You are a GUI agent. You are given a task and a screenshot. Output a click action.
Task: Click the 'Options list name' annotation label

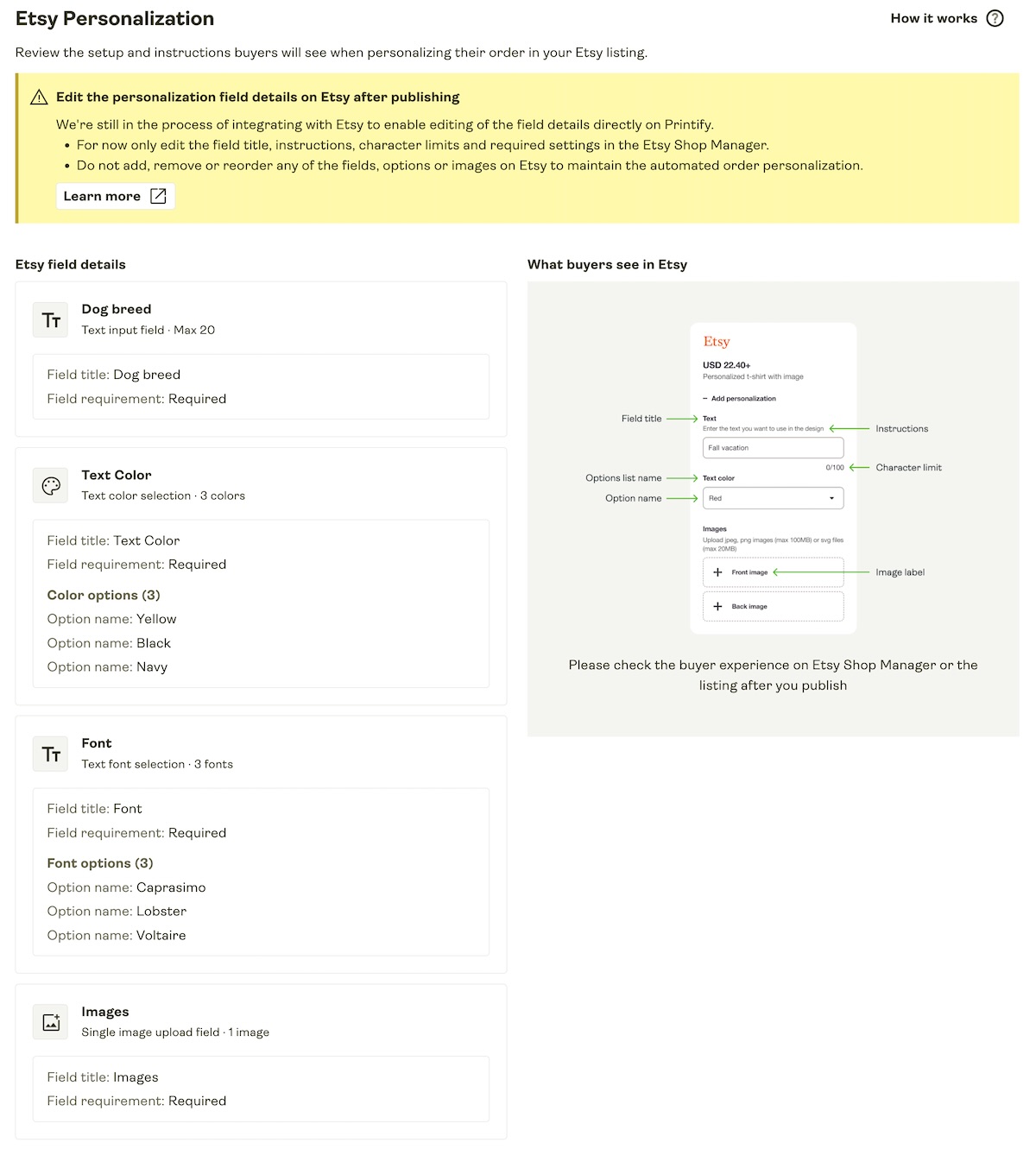623,478
